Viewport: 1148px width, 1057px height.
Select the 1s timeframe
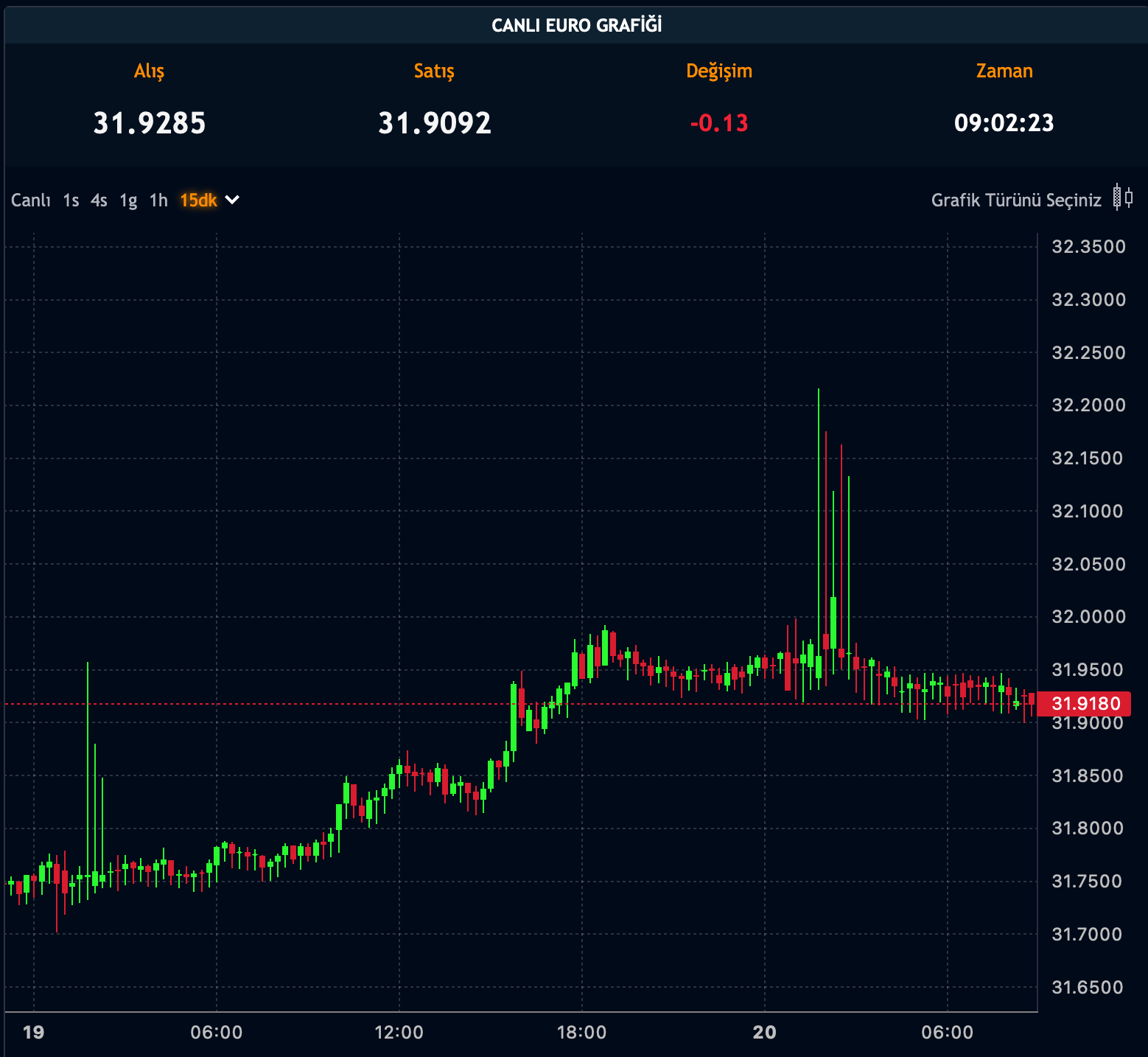[71, 200]
